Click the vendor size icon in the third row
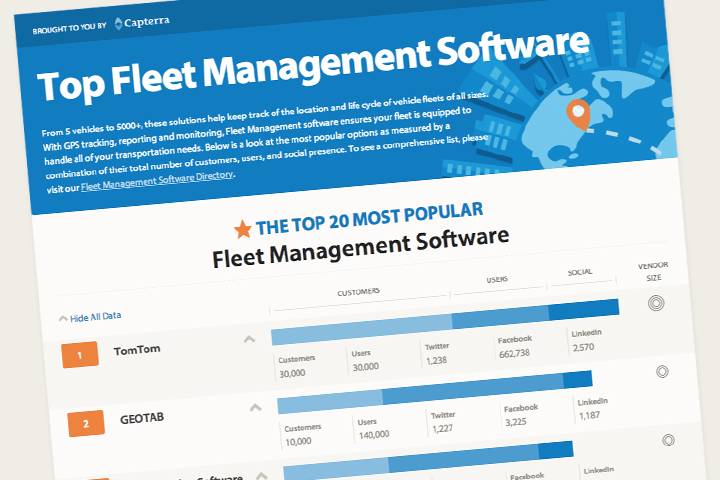 point(668,440)
